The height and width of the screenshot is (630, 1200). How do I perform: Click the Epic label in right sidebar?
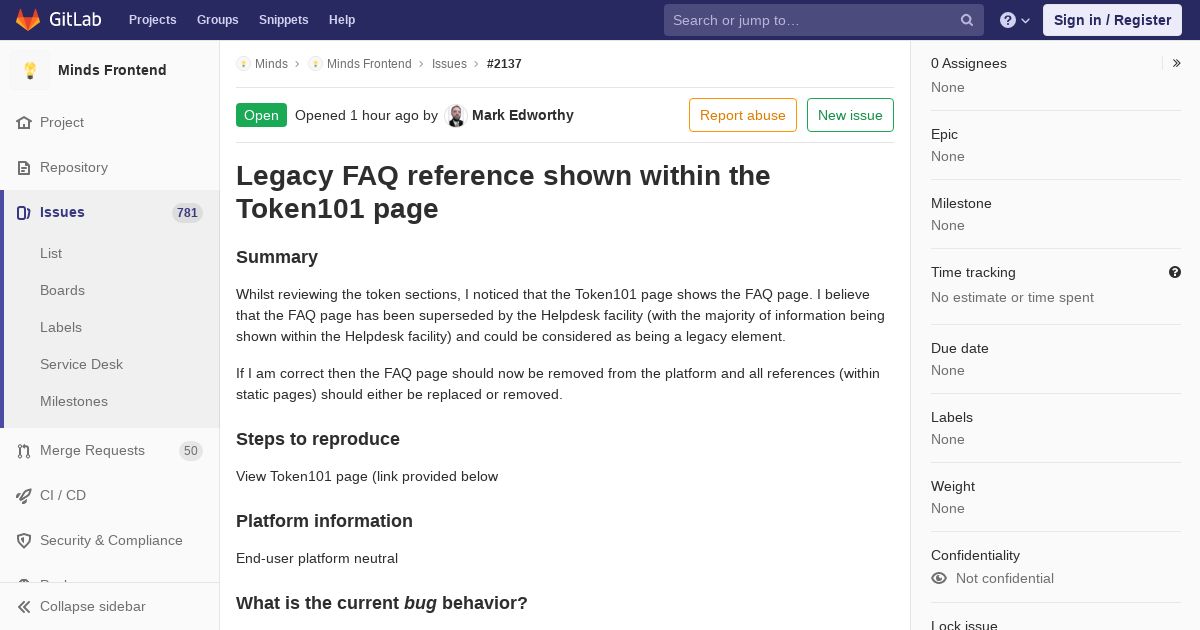click(x=944, y=134)
